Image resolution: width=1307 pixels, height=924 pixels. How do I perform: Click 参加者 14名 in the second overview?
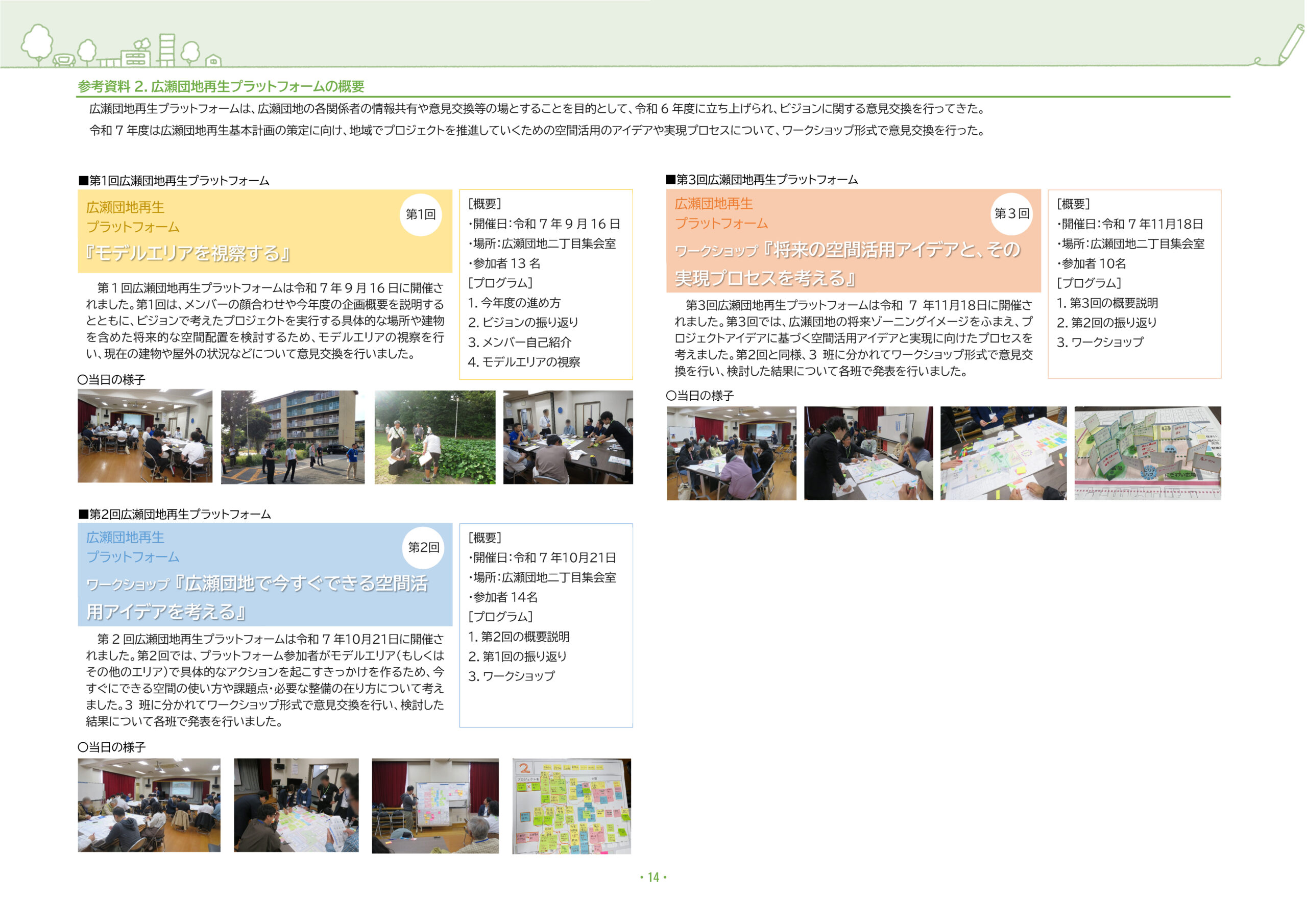pyautogui.click(x=503, y=597)
